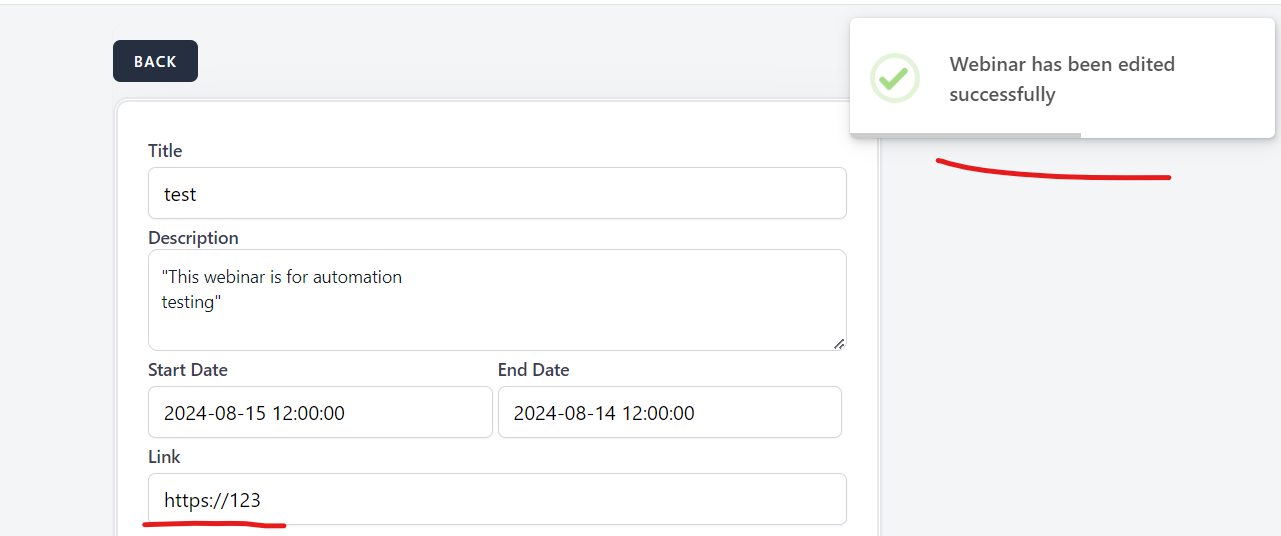This screenshot has width=1281, height=536.
Task: Click the red curved line under the notification
Action: (x=1050, y=177)
